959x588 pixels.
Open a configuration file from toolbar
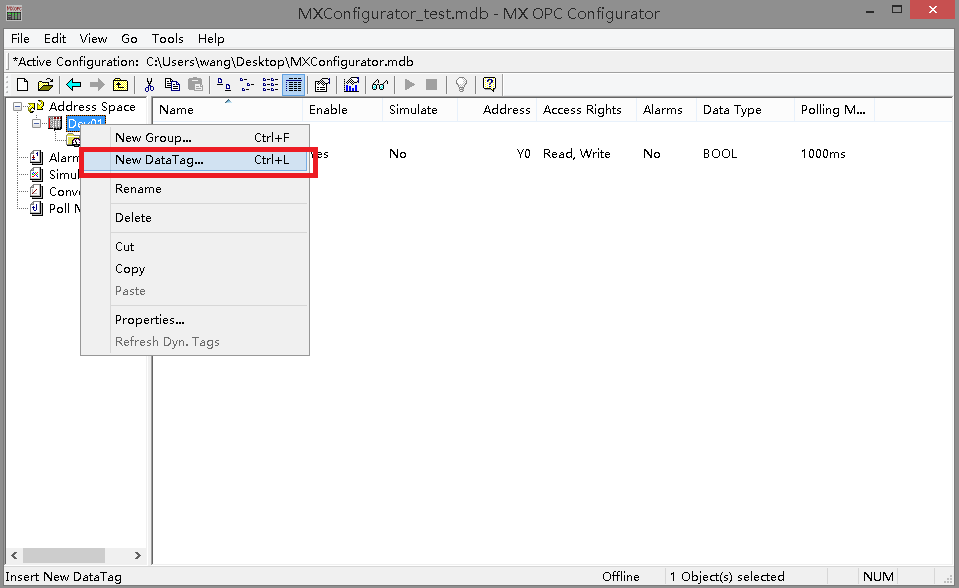[x=45, y=84]
